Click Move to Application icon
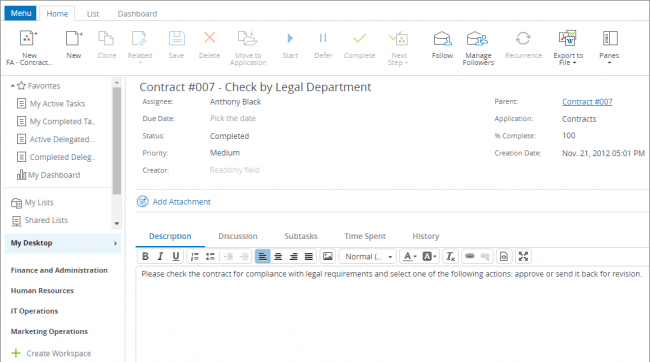The width and height of the screenshot is (650, 362). [248, 39]
